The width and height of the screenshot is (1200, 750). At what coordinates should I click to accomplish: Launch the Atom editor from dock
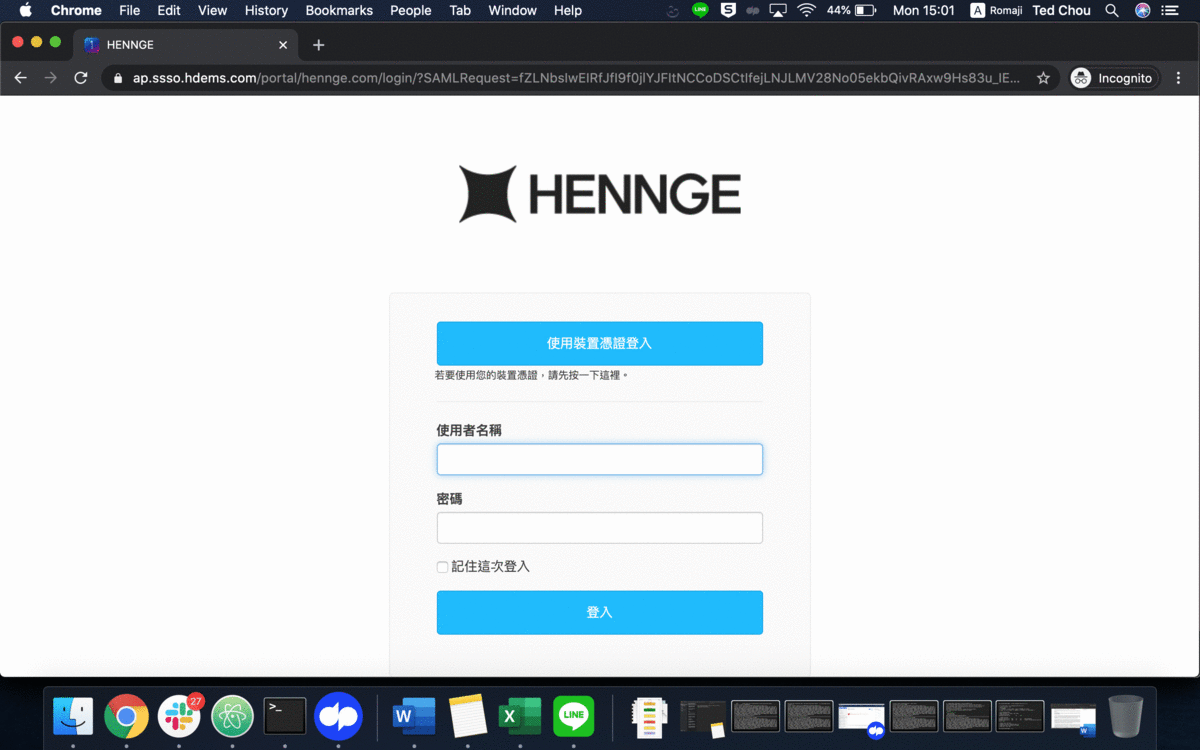click(232, 716)
